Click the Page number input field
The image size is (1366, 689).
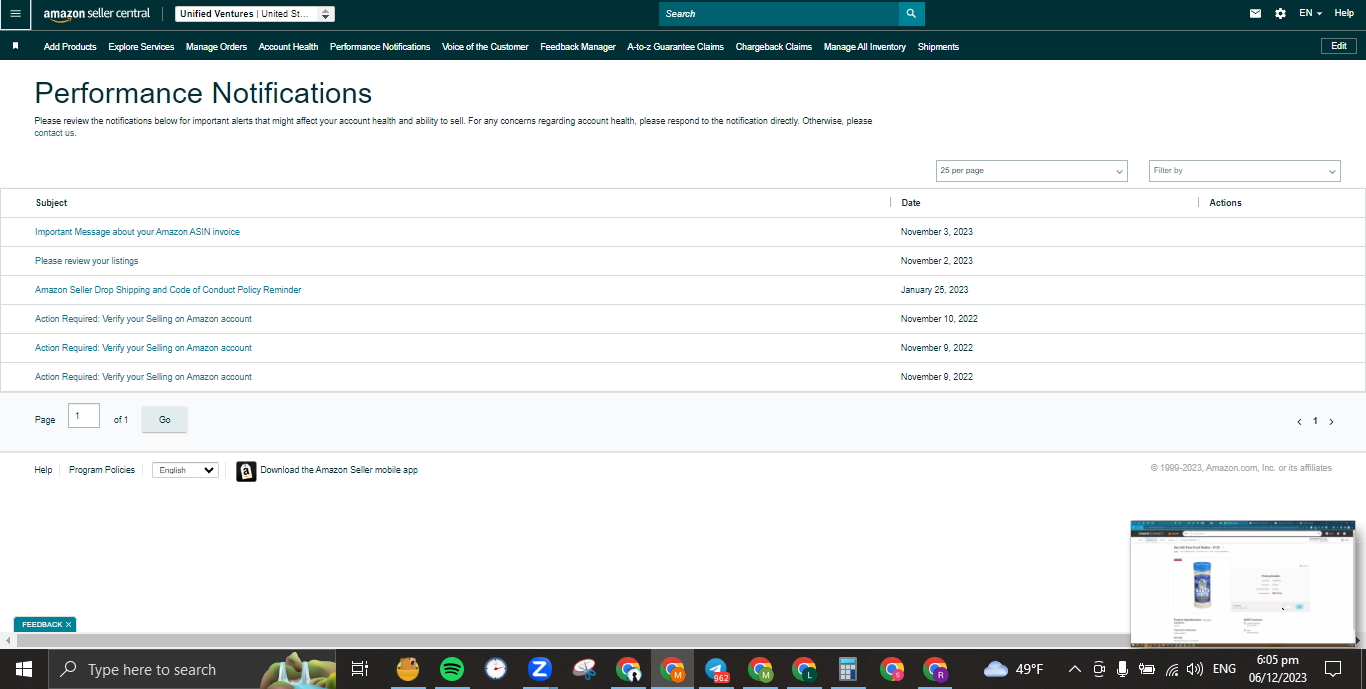[x=84, y=416]
